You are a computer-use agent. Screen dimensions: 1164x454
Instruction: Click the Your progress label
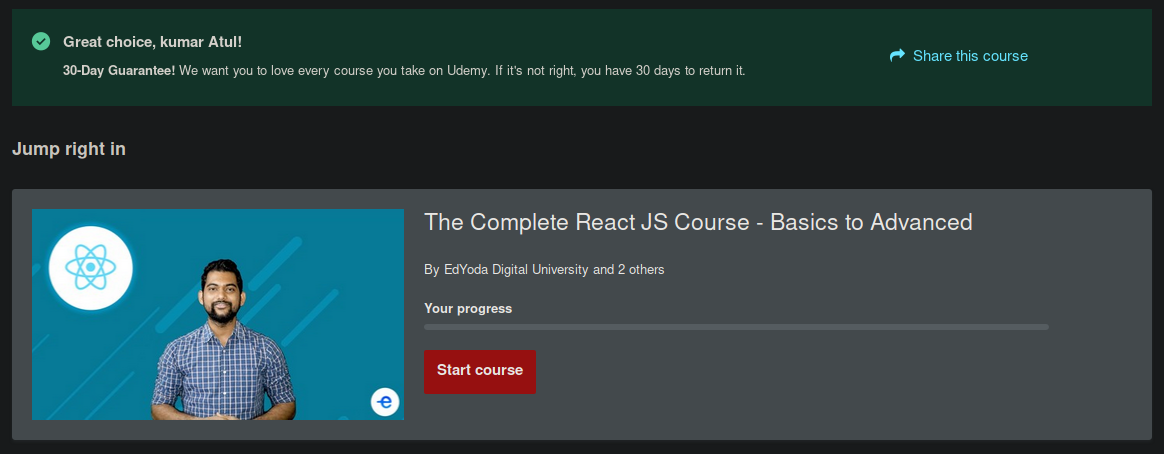pyautogui.click(x=468, y=309)
